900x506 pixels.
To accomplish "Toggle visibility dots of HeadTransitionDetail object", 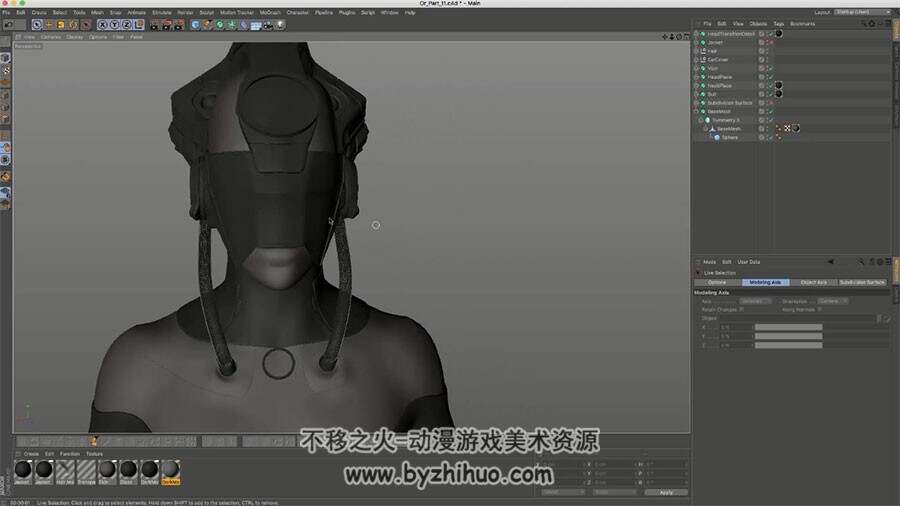I will 767,33.
